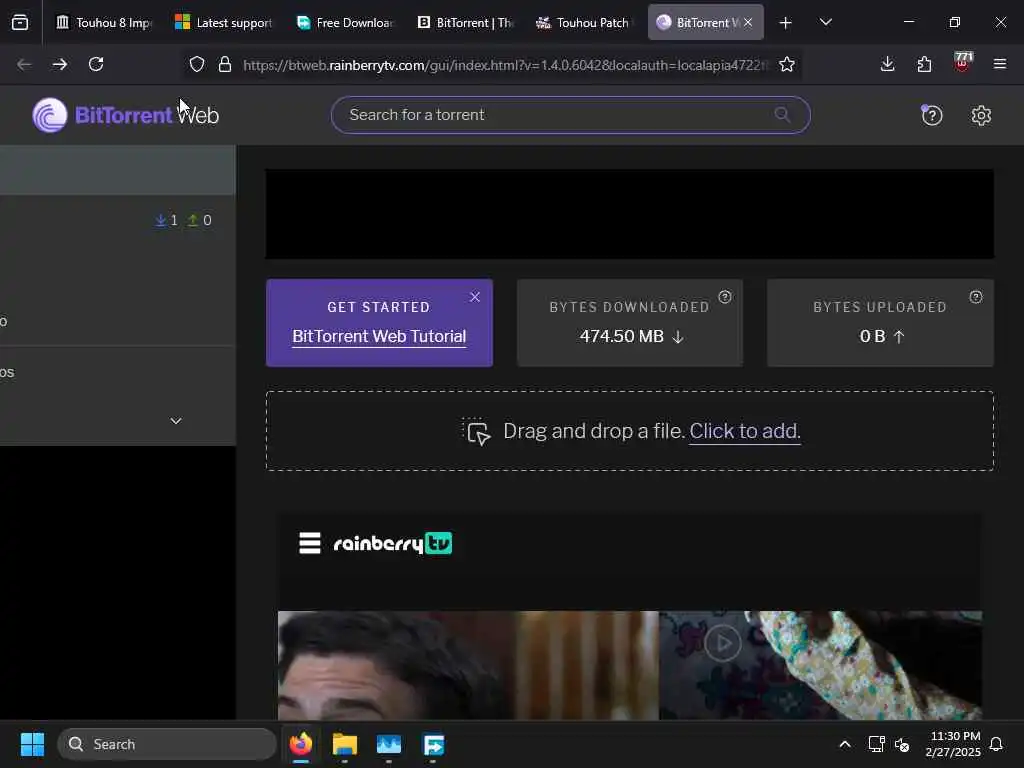Viewport: 1024px width, 768px height.
Task: Open browser downloads panel
Action: click(x=887, y=64)
